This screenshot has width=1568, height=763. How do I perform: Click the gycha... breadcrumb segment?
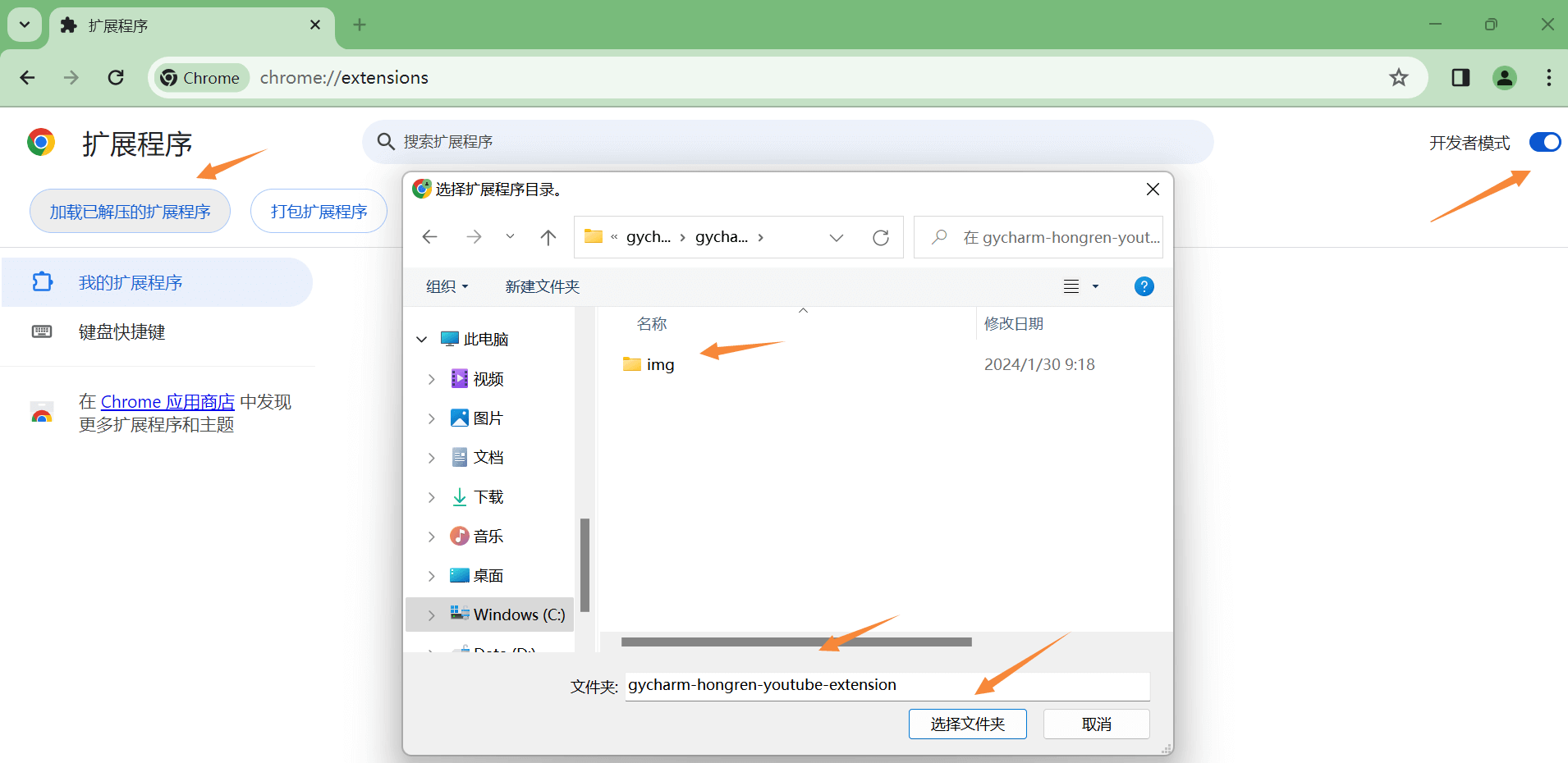722,237
